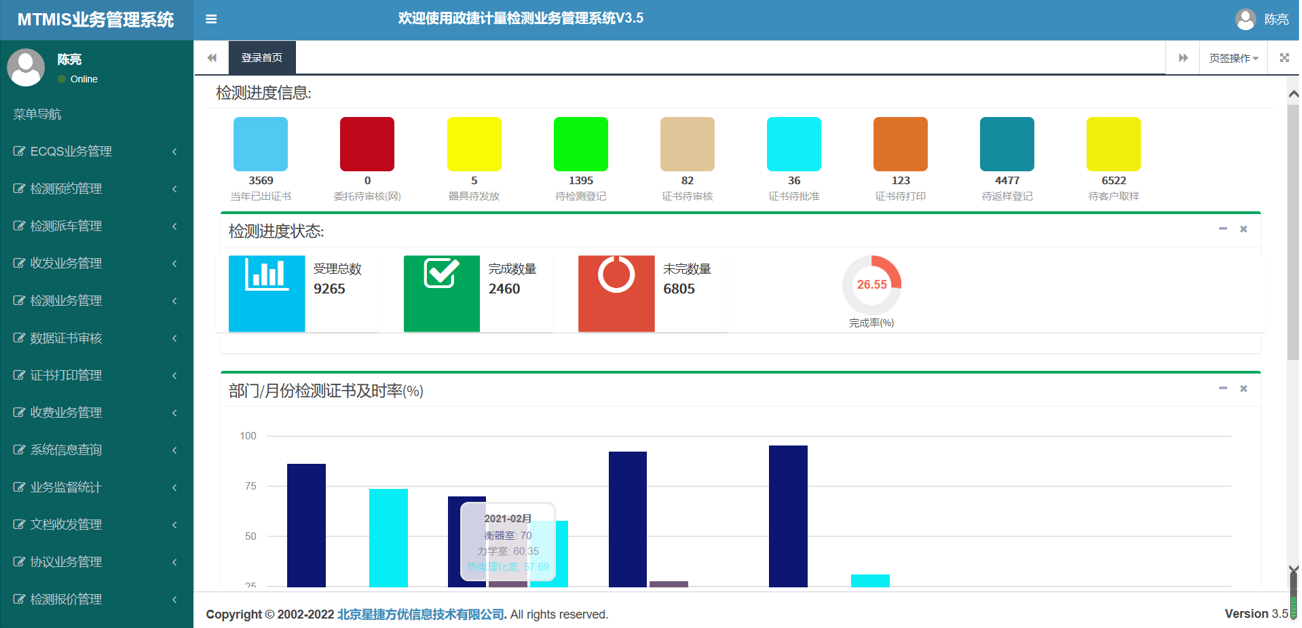1302x628 pixels.
Task: Minimize the 部门/月份检测证书及时率 panel
Action: pos(1222,388)
